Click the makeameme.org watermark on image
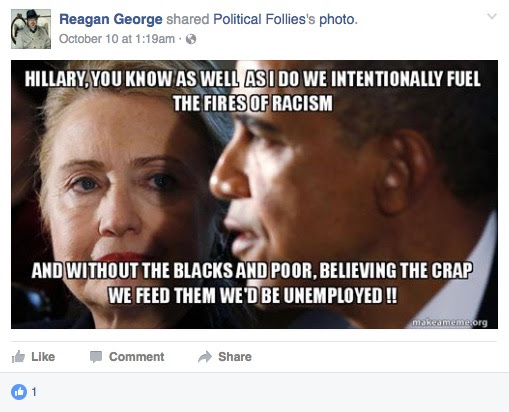This screenshot has width=509, height=412. tap(450, 322)
